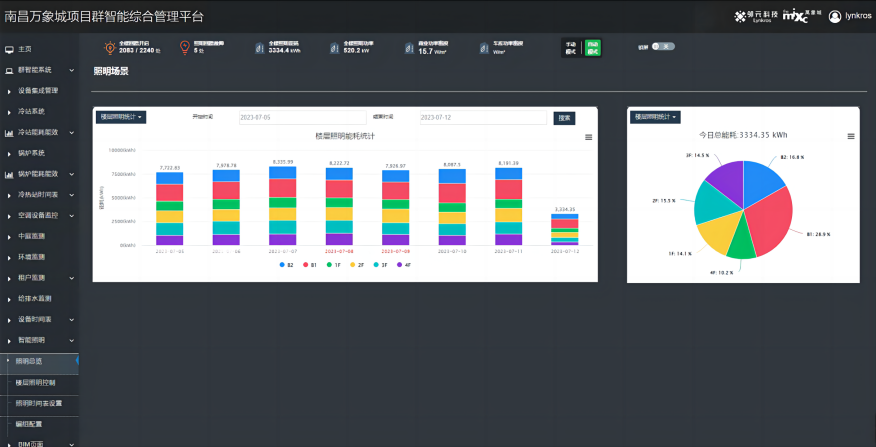Viewport: 876px width, 447px height.
Task: Click the start date field 2023-07-05
Action: point(302,118)
